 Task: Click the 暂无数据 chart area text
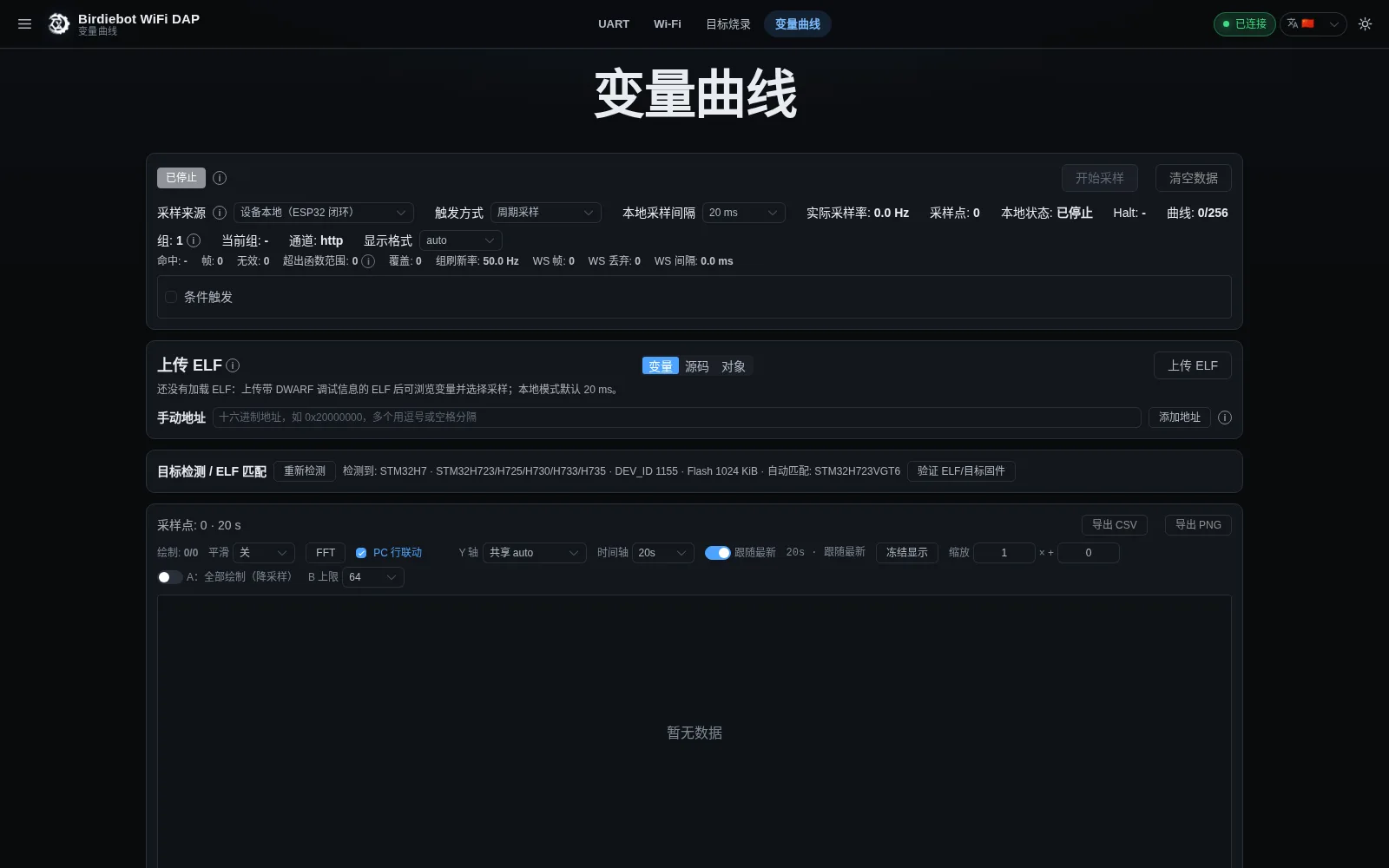coord(694,733)
